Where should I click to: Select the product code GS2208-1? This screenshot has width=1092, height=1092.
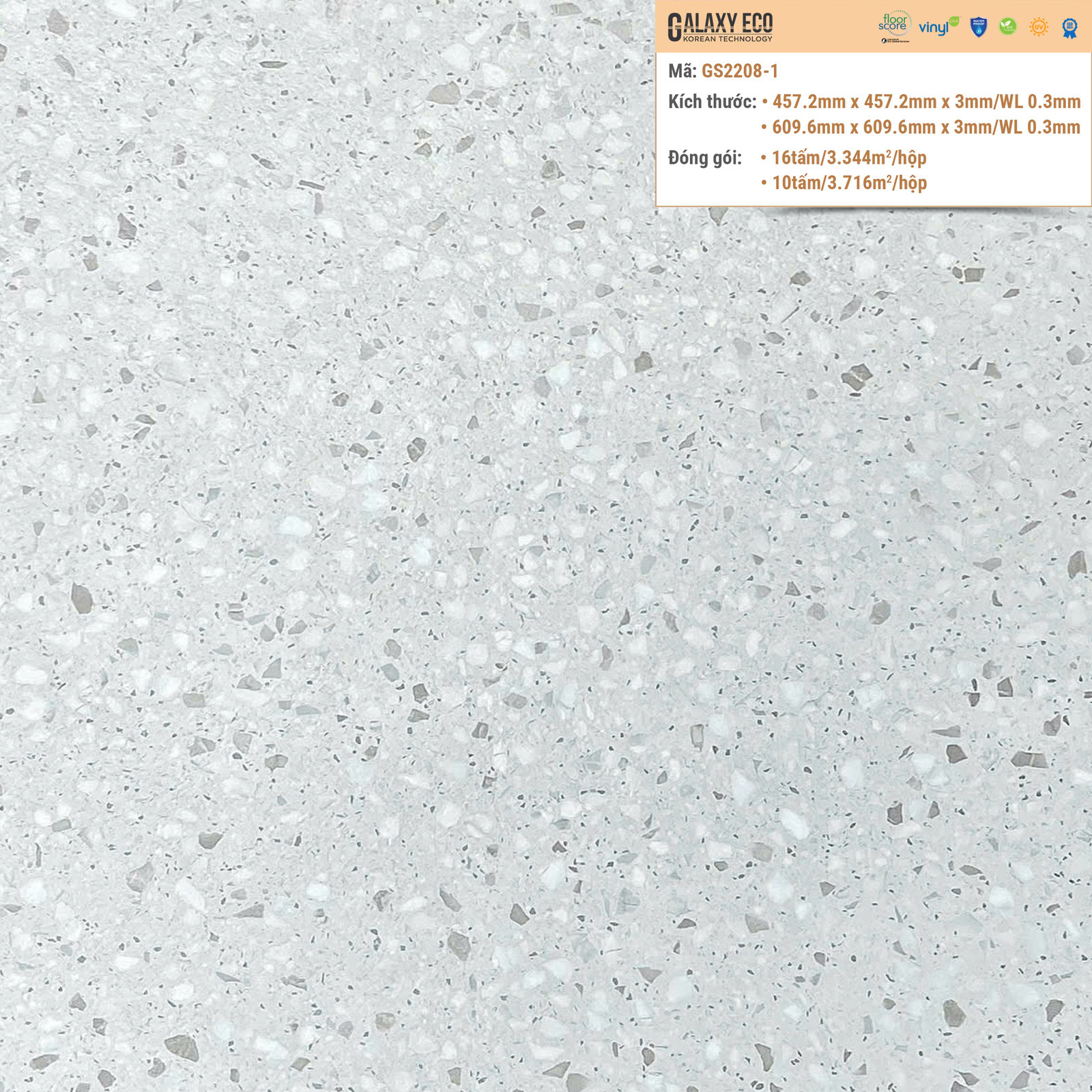click(740, 71)
